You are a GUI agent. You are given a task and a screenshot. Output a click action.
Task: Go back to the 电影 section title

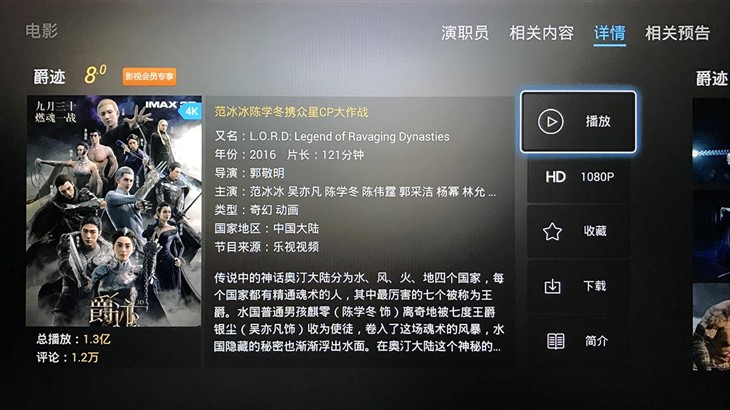tap(41, 31)
